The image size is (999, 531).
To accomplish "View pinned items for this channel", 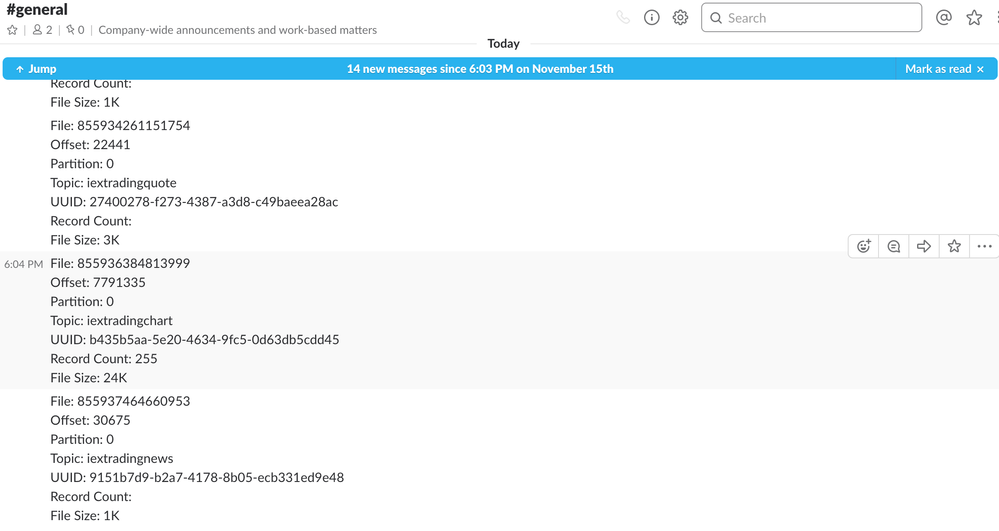I will [75, 30].
